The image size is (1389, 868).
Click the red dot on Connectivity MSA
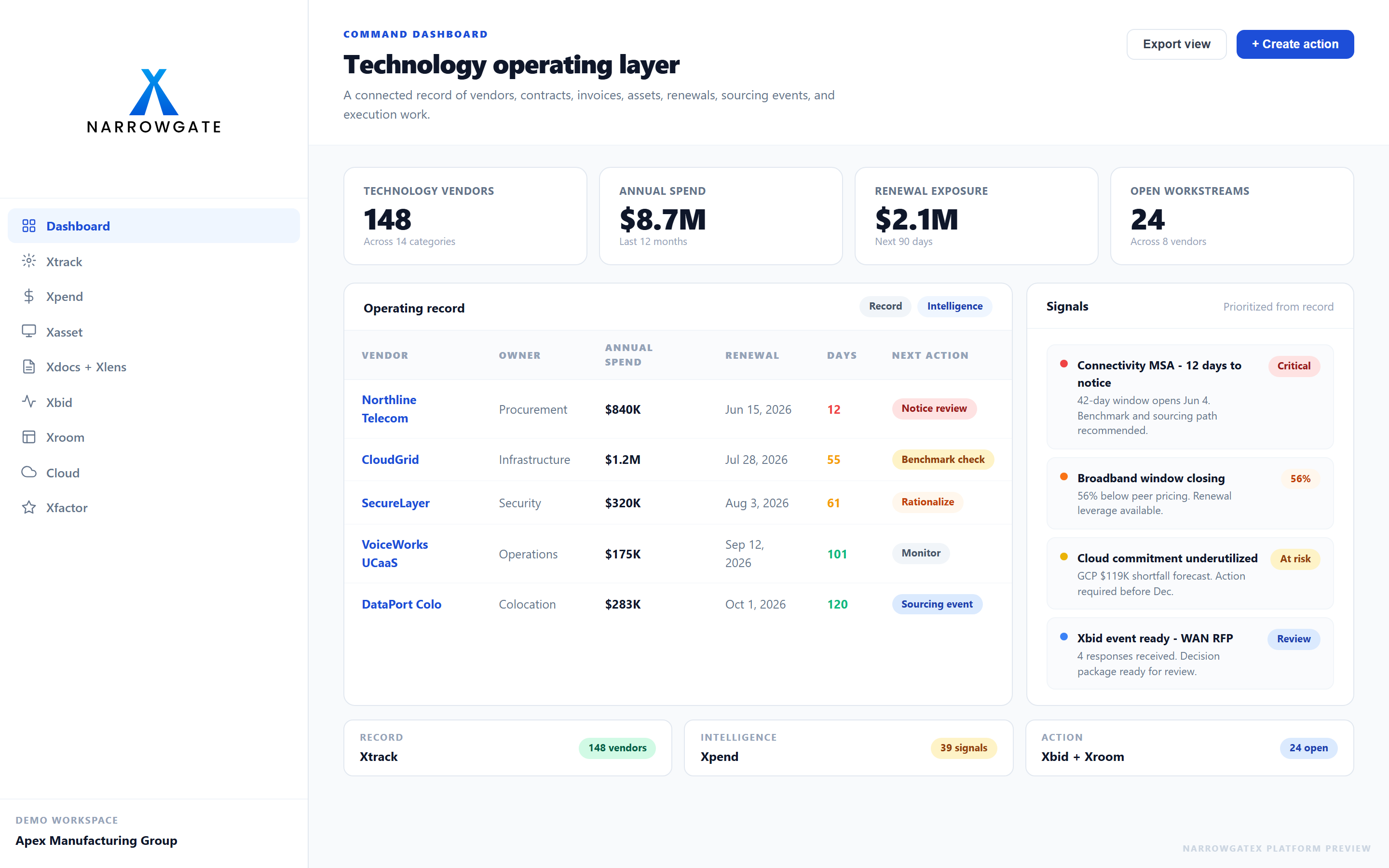(x=1063, y=364)
